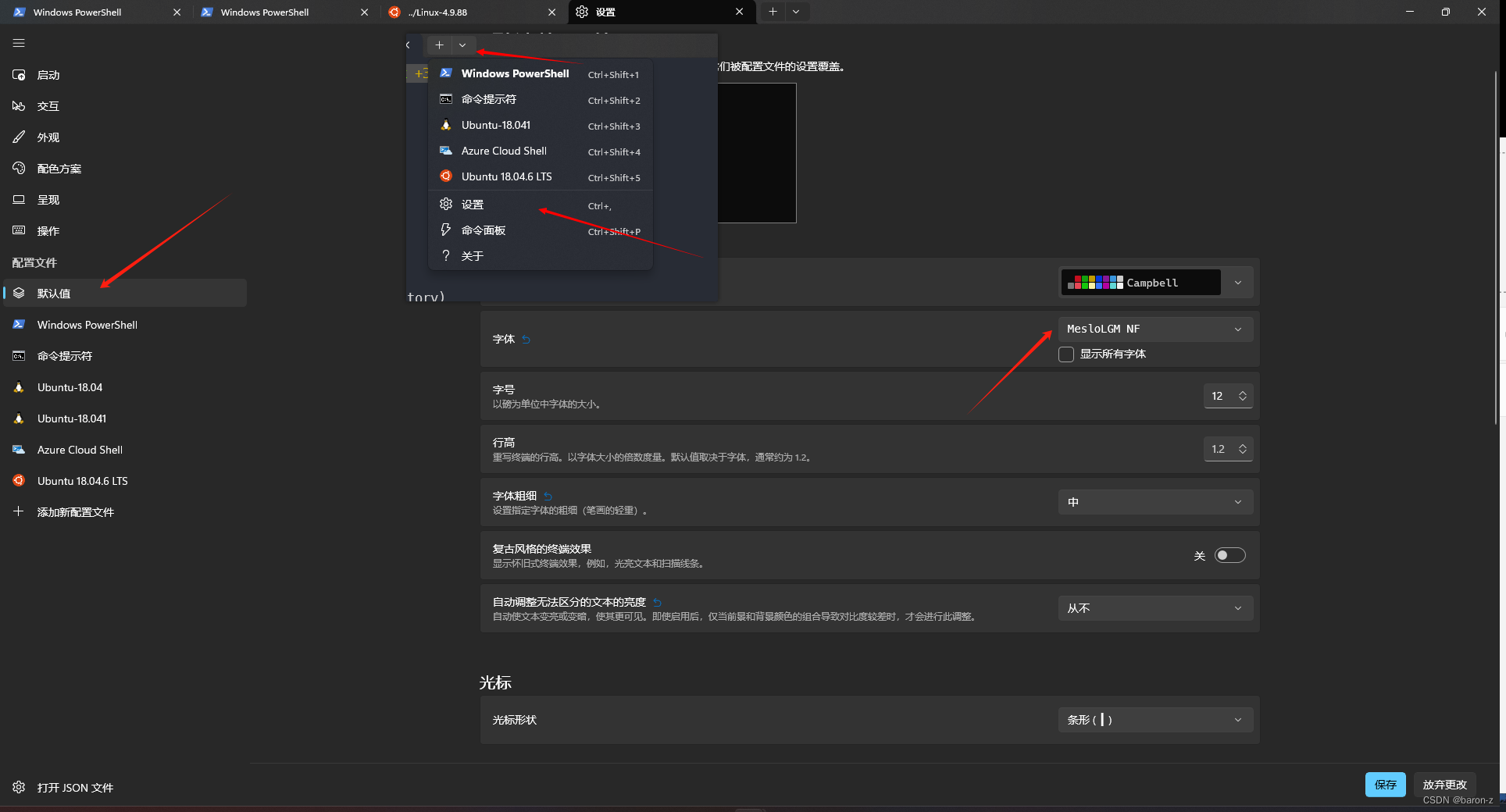The image size is (1506, 812).
Task: Open the Campbell color scheme dropdown
Action: pyautogui.click(x=1156, y=283)
